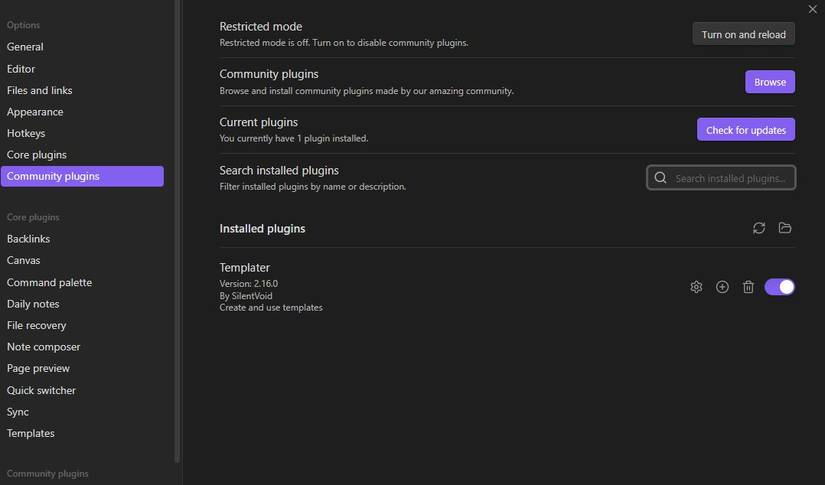825x485 pixels.
Task: Open Templater plugin options gear icon
Action: (x=696, y=287)
